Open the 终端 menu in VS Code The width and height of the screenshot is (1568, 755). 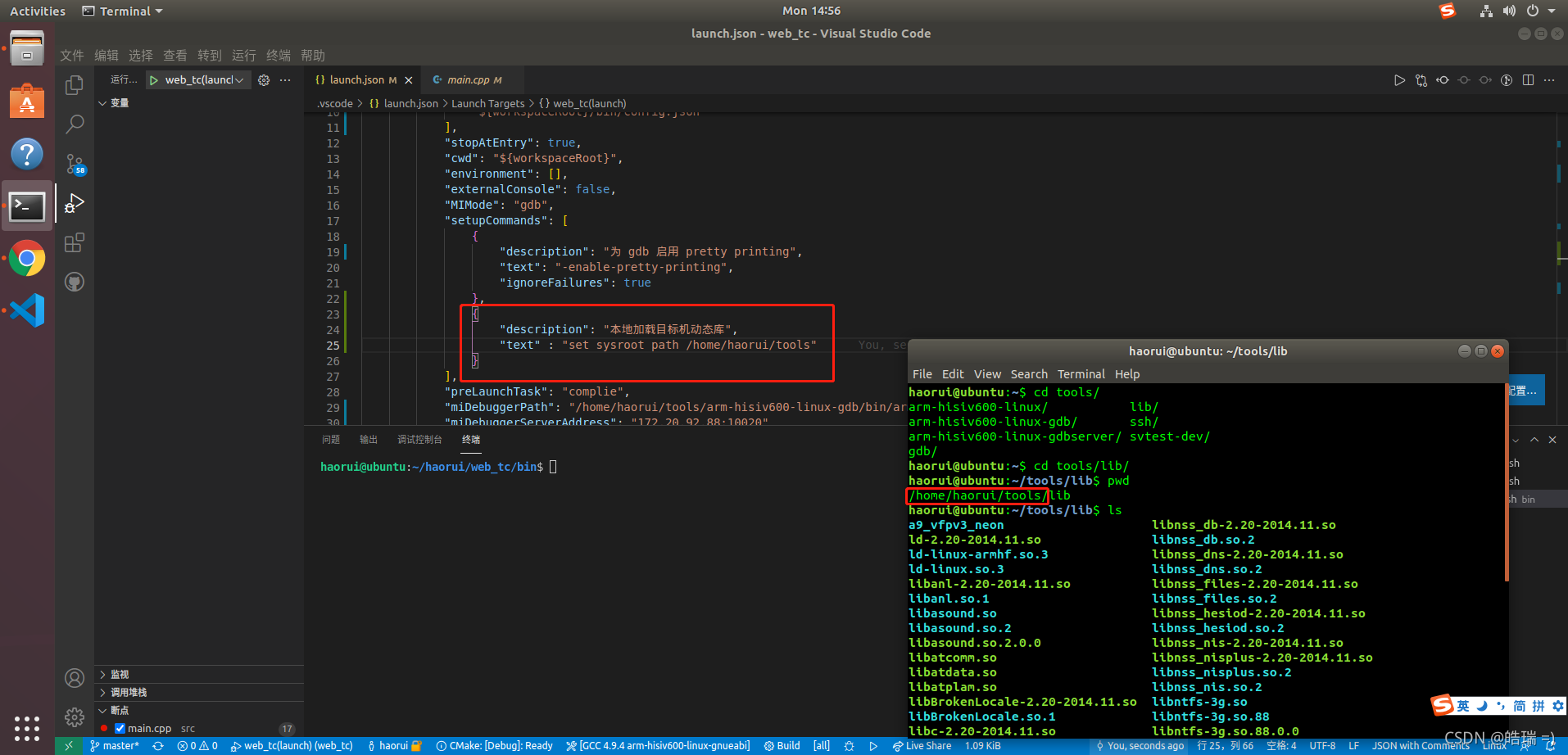coord(279,56)
